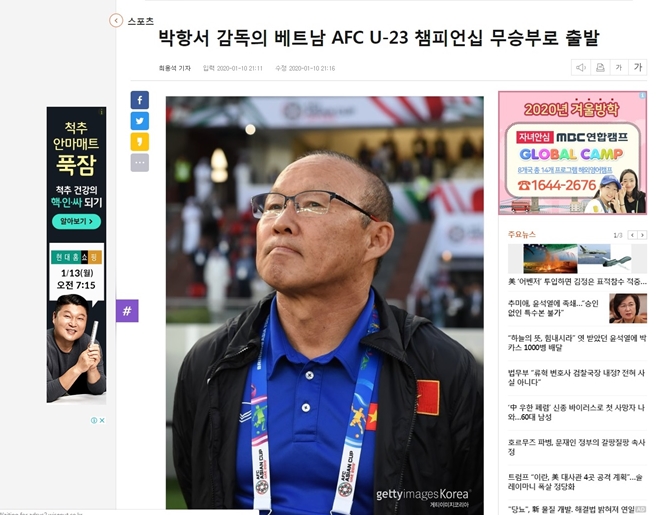
Task: Go to previous 주요뉴스 page arrow
Action: tap(632, 235)
